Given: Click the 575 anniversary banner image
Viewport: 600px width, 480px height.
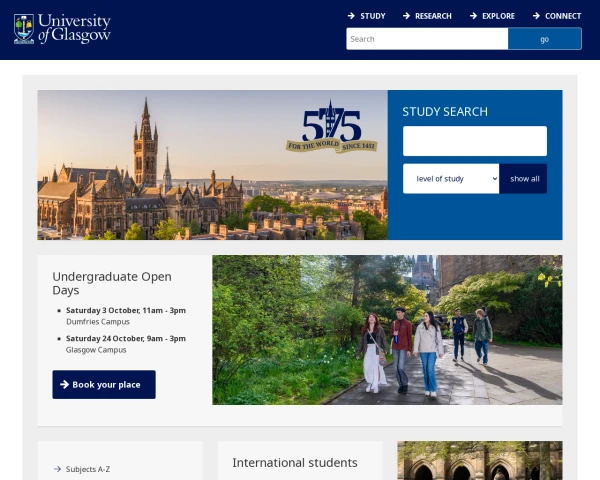Looking at the screenshot, I should pos(212,165).
